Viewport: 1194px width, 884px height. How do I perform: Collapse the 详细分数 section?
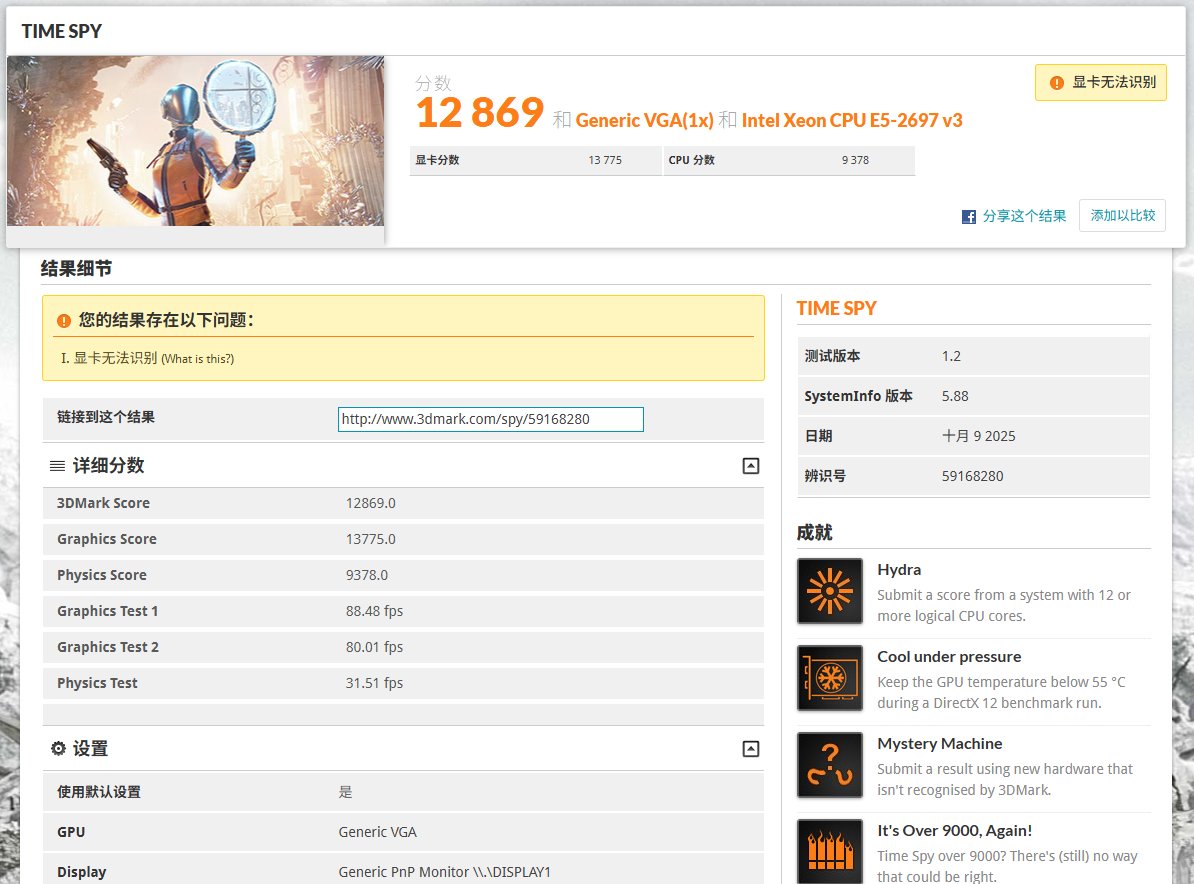click(x=751, y=466)
